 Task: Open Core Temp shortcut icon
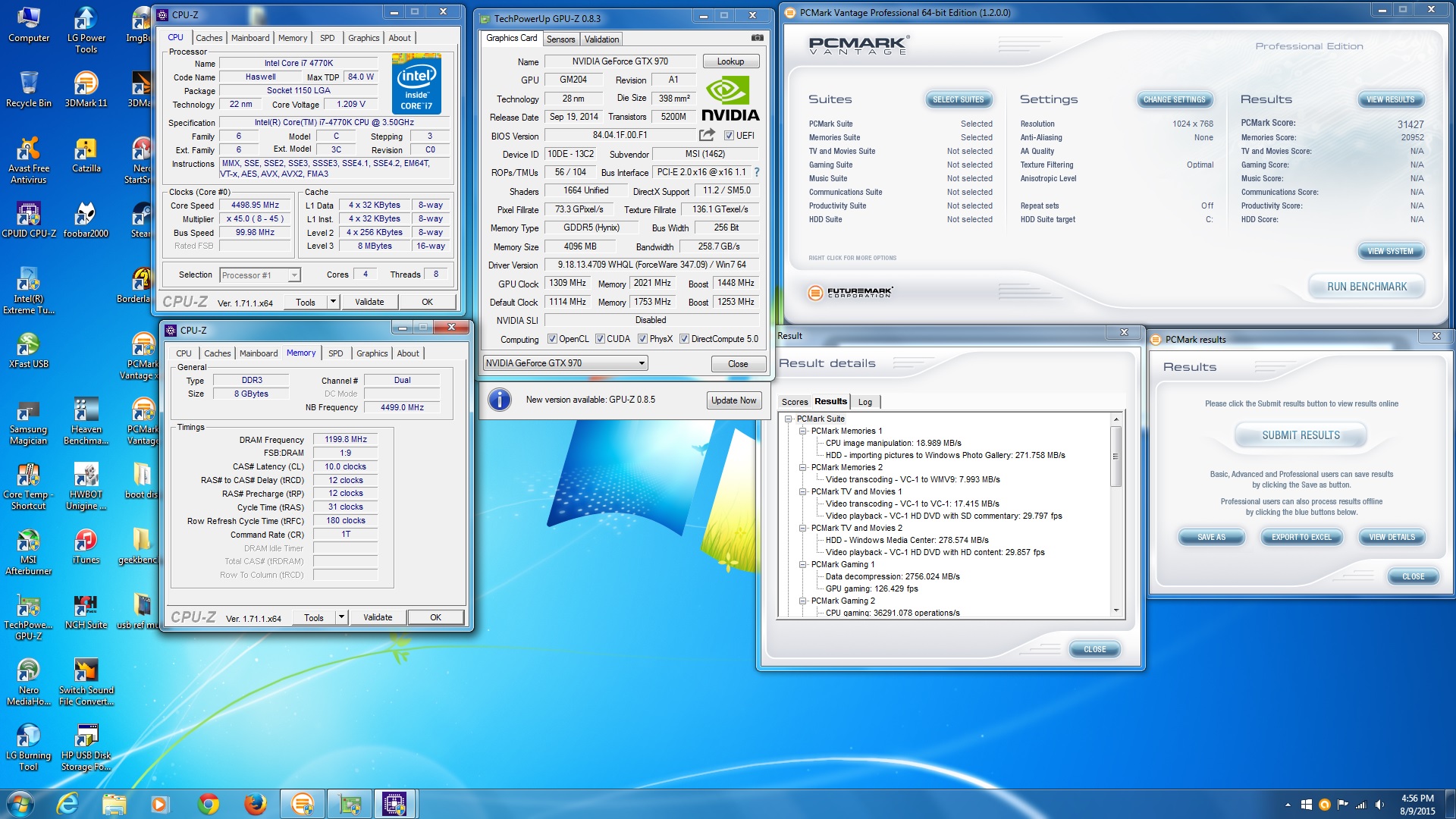29,487
